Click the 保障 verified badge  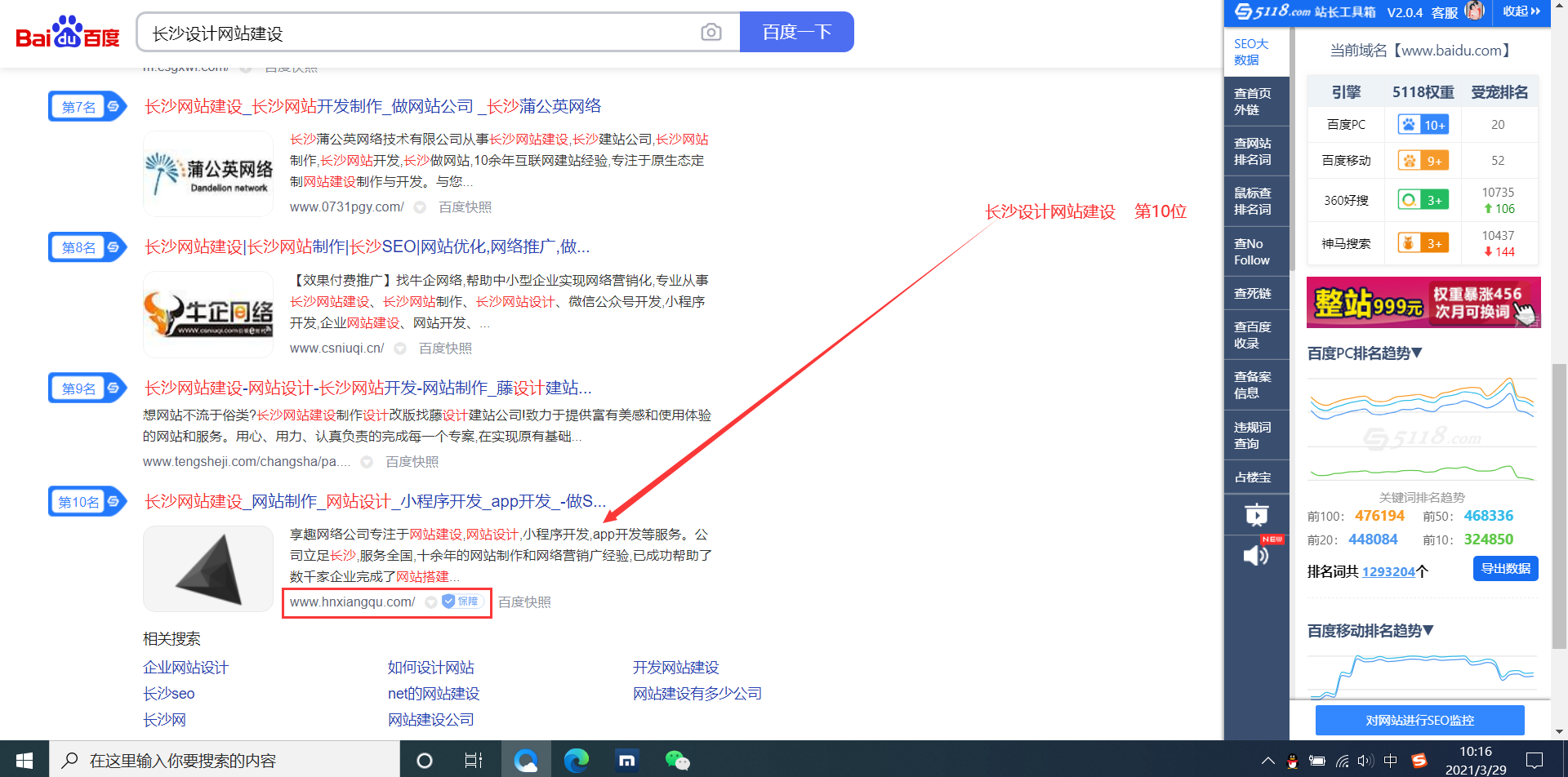pyautogui.click(x=461, y=602)
